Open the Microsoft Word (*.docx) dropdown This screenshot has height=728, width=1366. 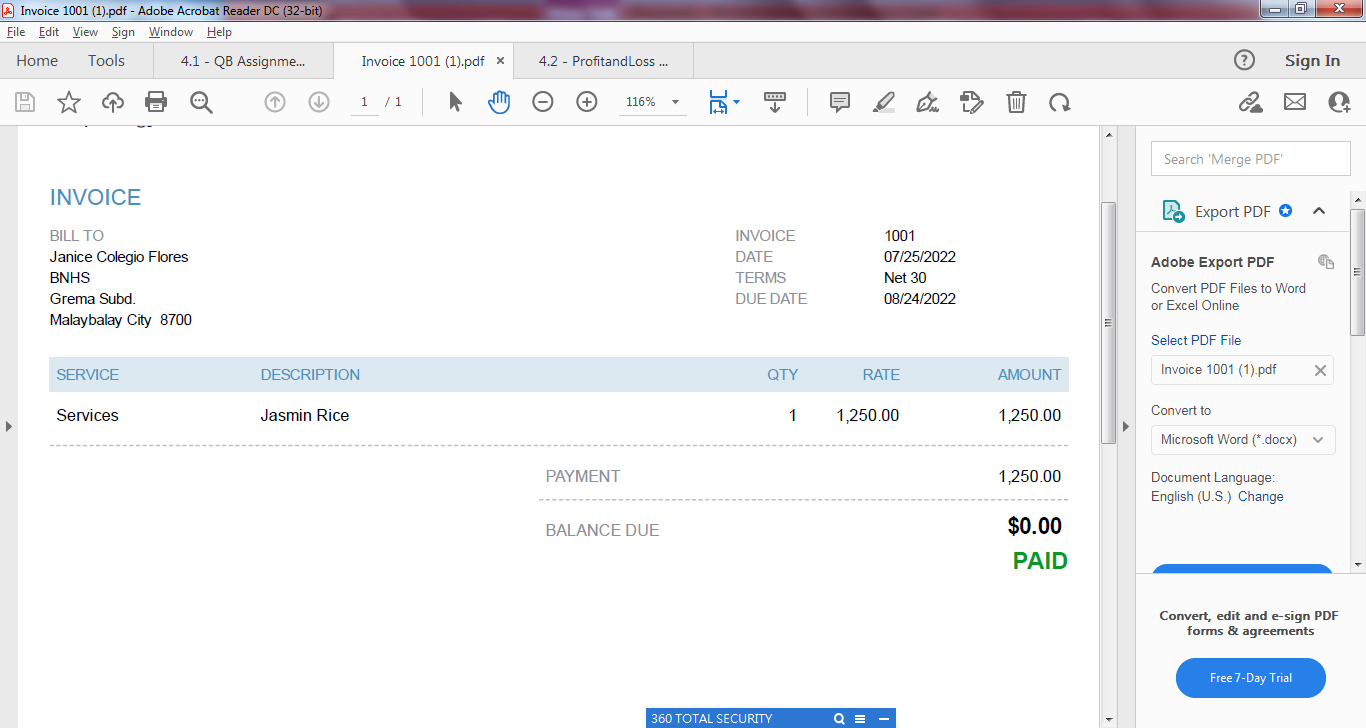pyautogui.click(x=1243, y=439)
